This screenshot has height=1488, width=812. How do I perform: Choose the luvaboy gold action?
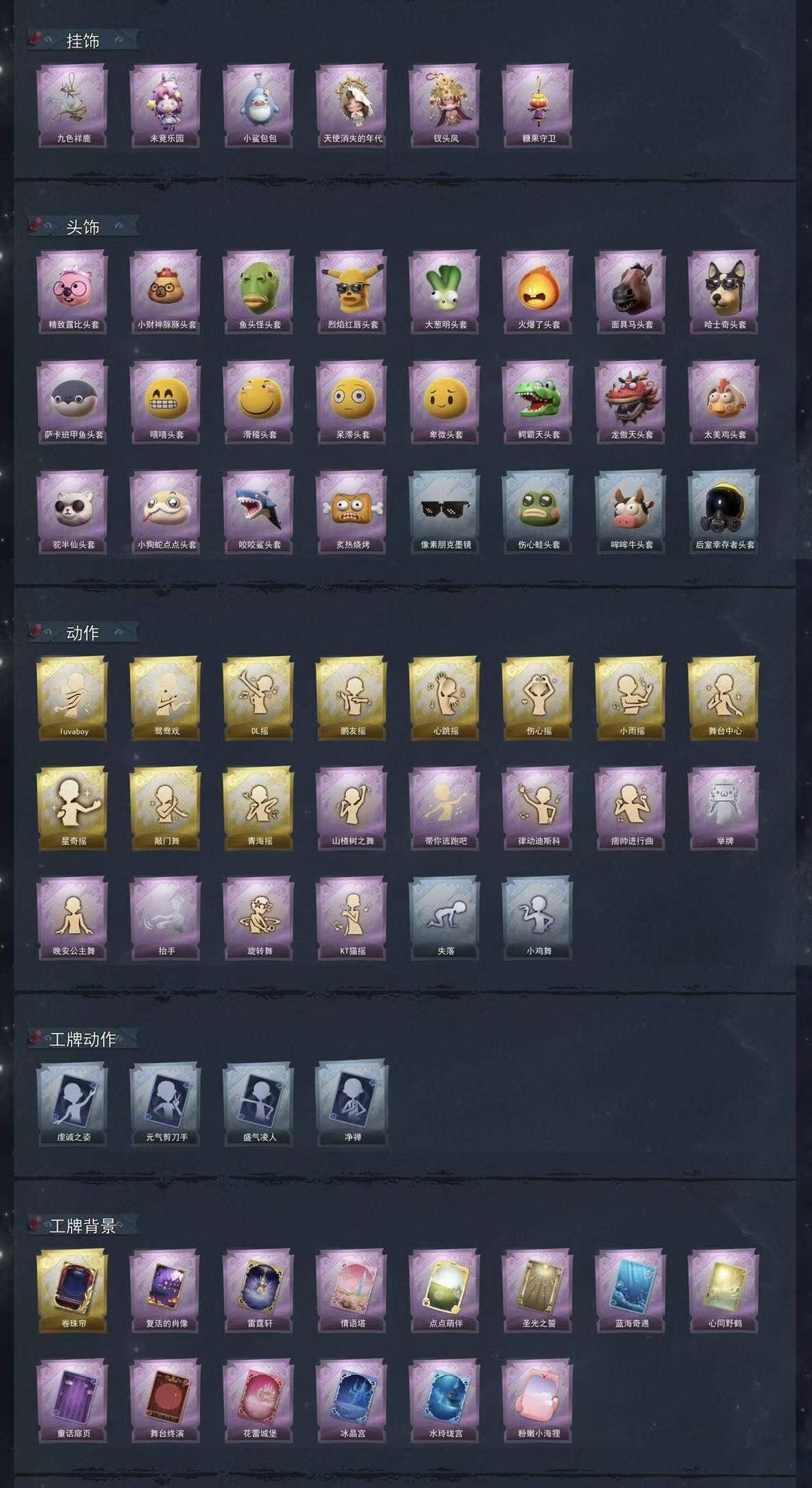[x=72, y=698]
